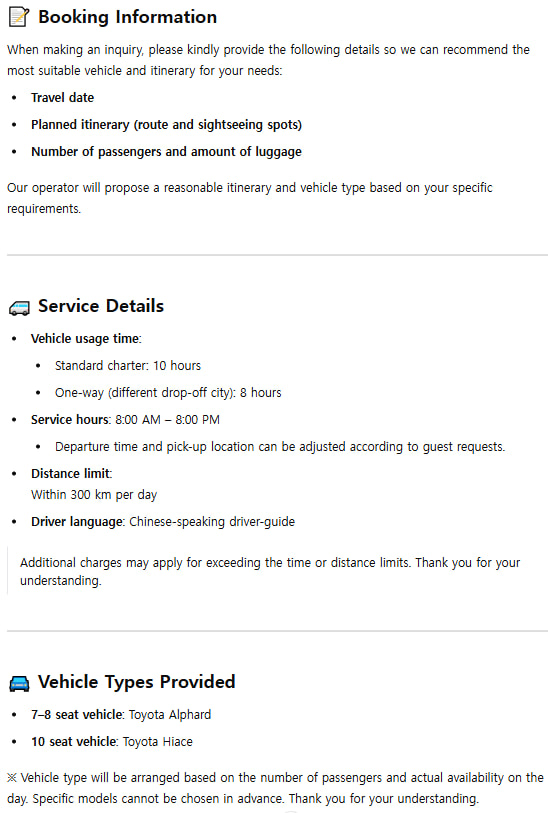The image size is (548, 813).
Task: Click the Distance limit label
Action: (72, 473)
